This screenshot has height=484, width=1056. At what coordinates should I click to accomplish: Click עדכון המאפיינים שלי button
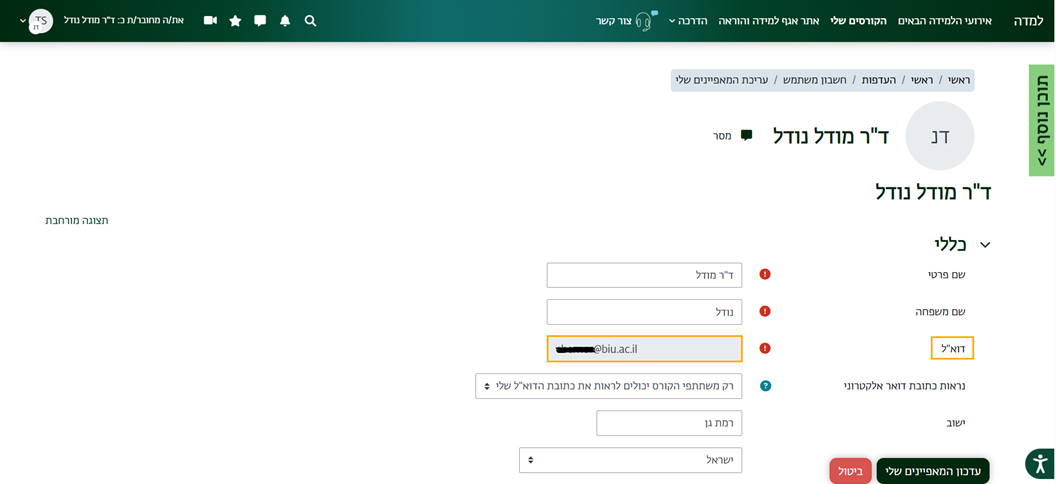tap(932, 471)
